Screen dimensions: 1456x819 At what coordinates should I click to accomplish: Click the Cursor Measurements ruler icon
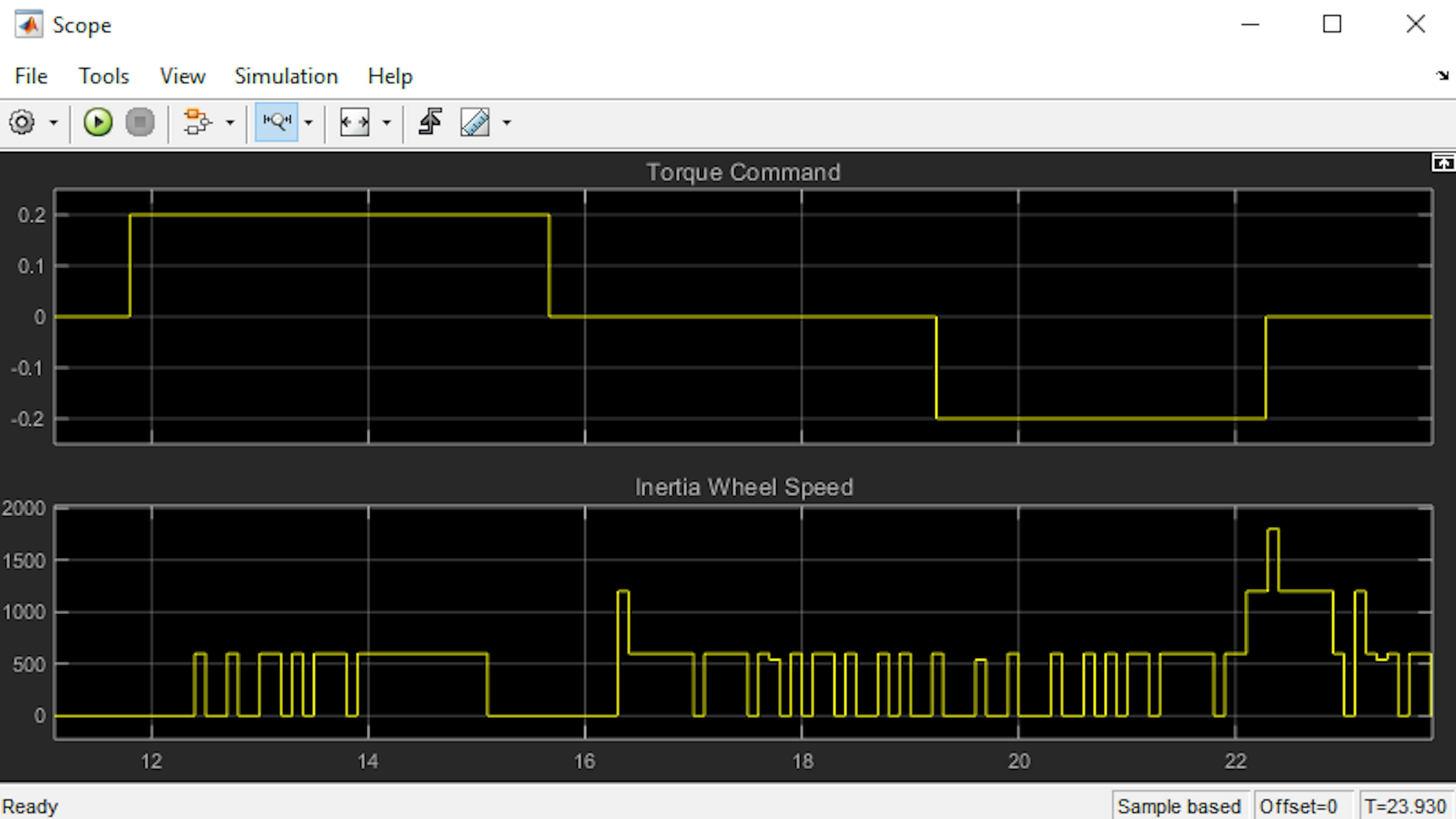(x=475, y=122)
